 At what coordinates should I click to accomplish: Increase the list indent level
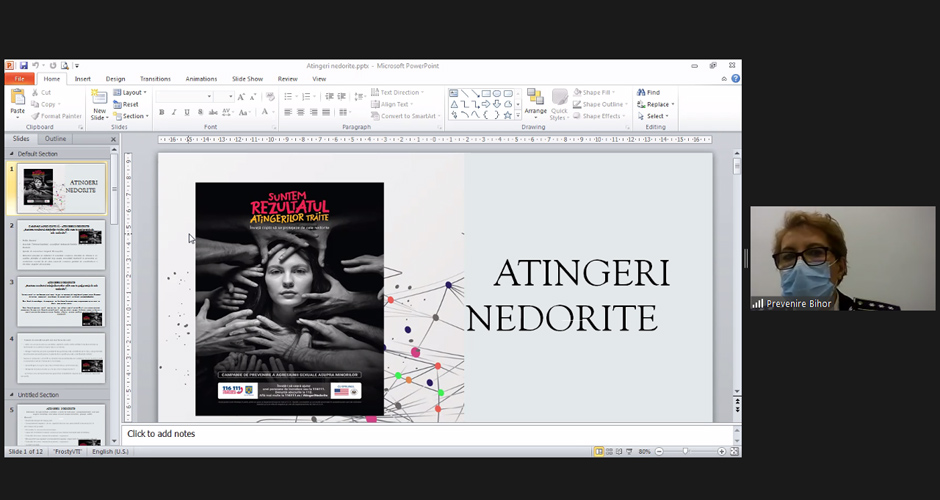point(342,97)
